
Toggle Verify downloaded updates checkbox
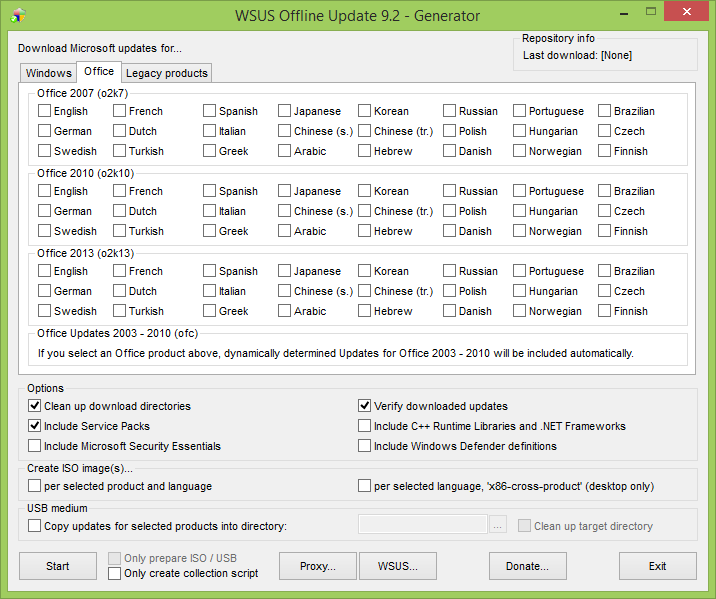(x=365, y=406)
